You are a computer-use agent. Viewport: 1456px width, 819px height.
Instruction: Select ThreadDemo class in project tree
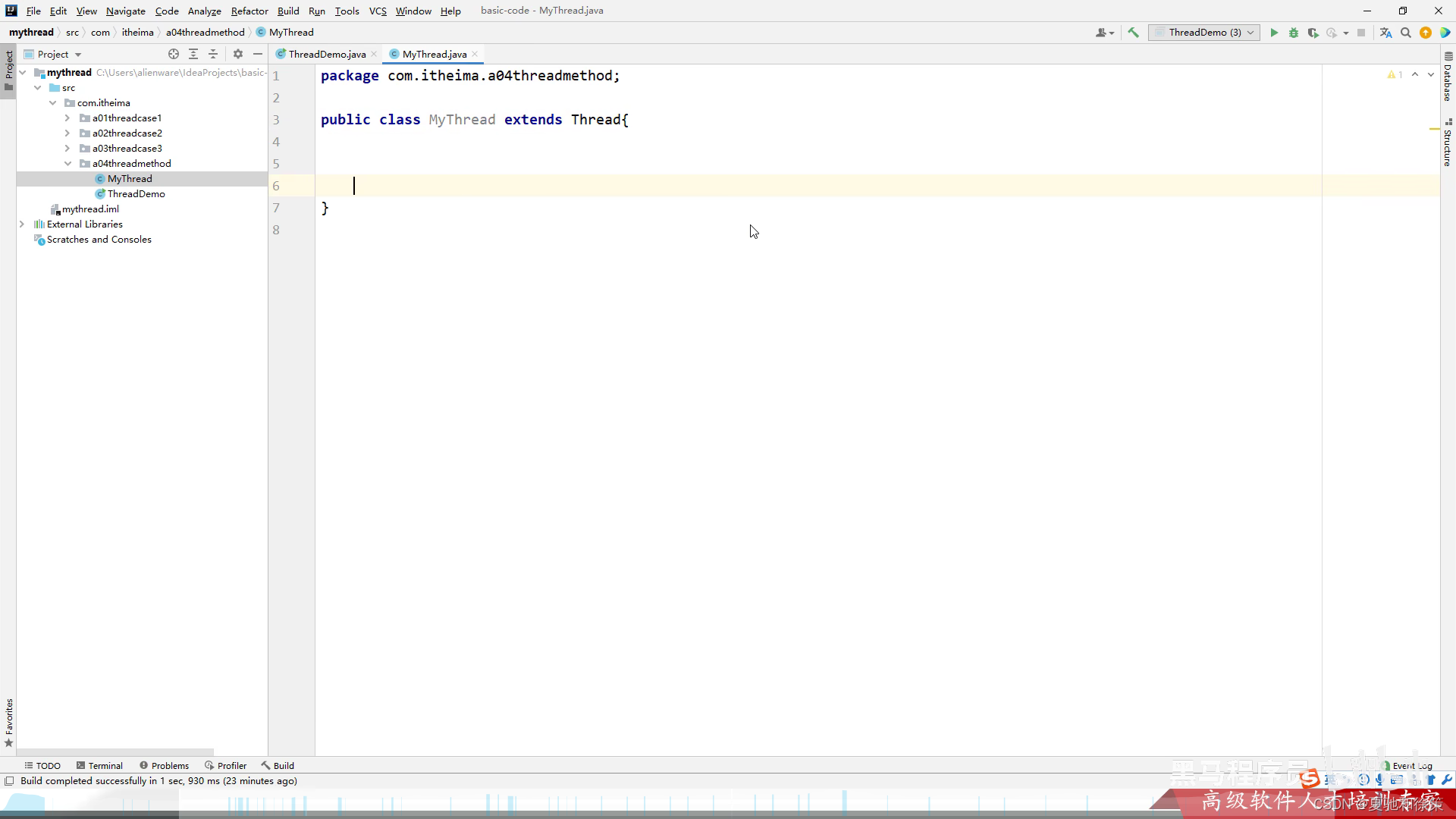tap(136, 194)
